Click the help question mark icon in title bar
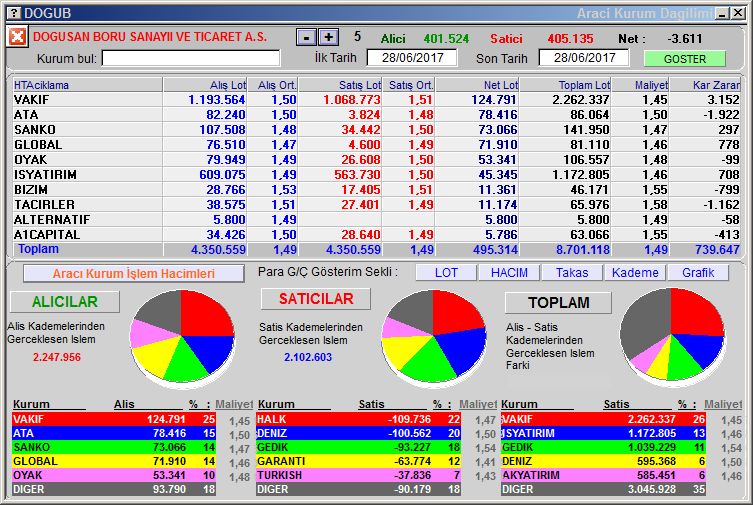The width and height of the screenshot is (753, 505). 15,13
